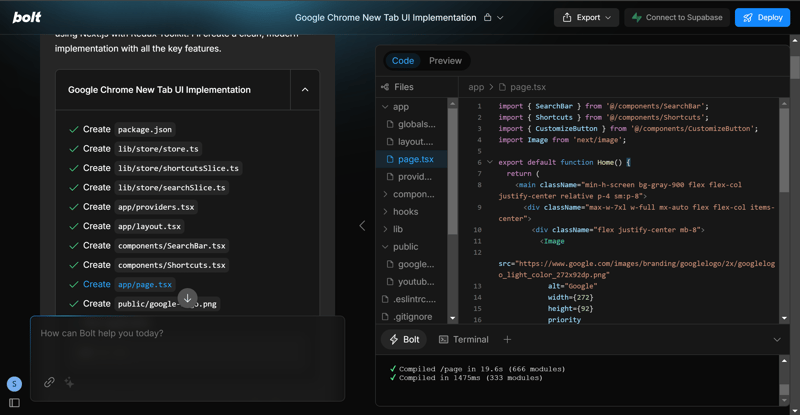Select the Terminal tab
The height and width of the screenshot is (415, 800).
point(464,339)
